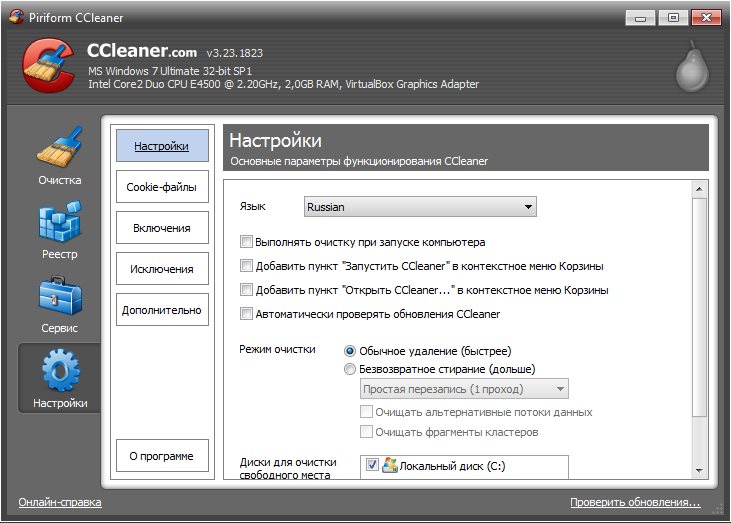Open Простая перезапись (1 проход) dropdown
This screenshot has height=523, width=731.
[x=464, y=389]
